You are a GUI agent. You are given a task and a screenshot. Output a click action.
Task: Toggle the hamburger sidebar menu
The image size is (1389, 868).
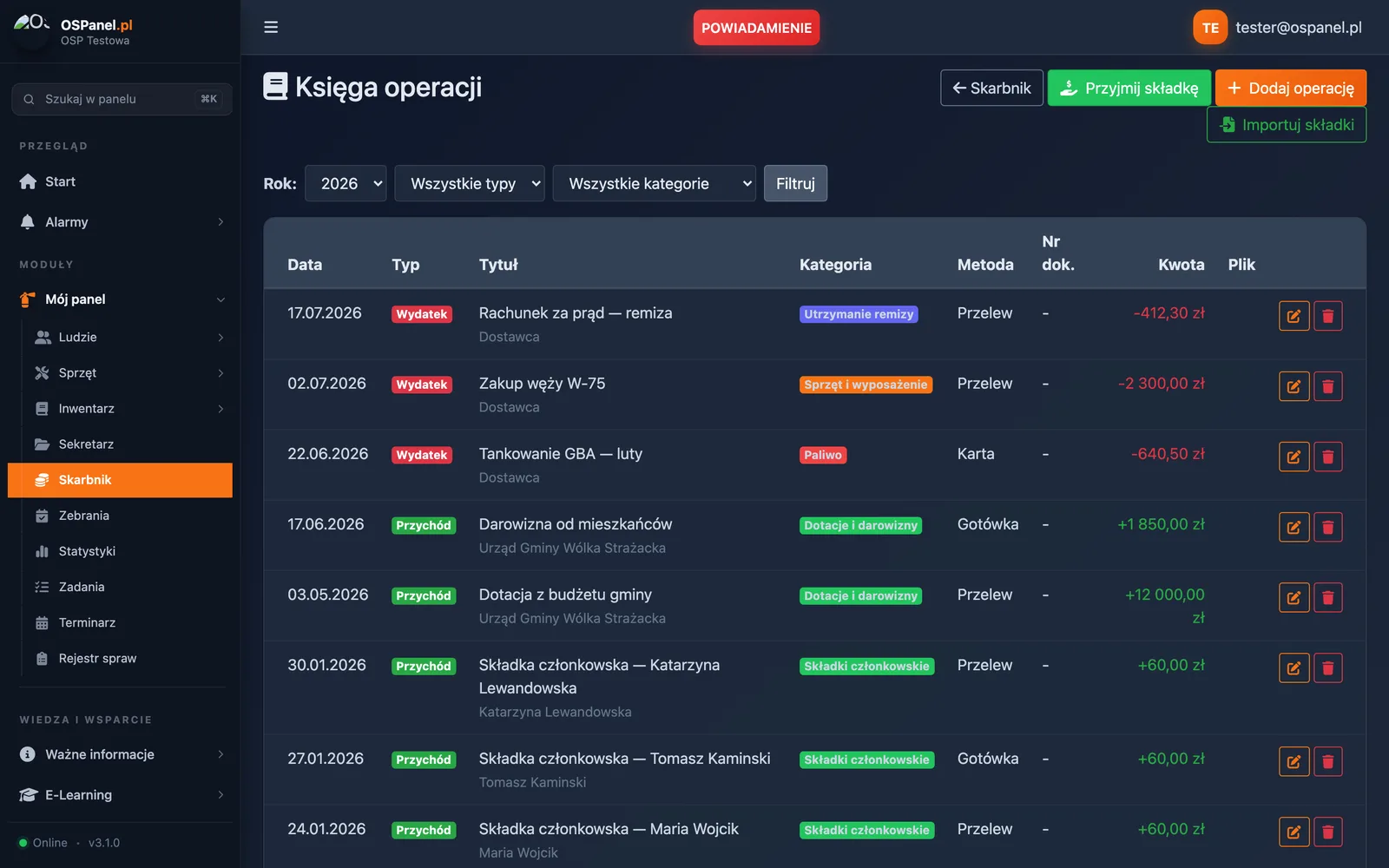pos(271,27)
